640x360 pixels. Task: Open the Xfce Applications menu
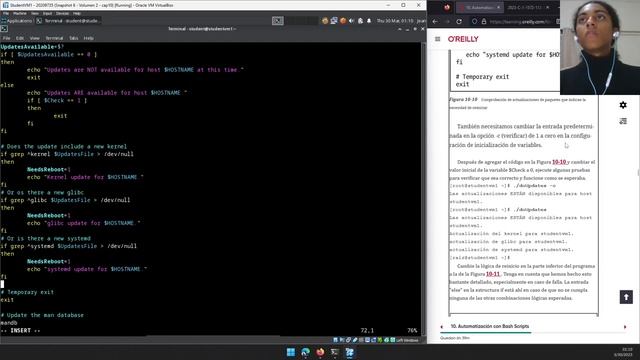[17, 21]
